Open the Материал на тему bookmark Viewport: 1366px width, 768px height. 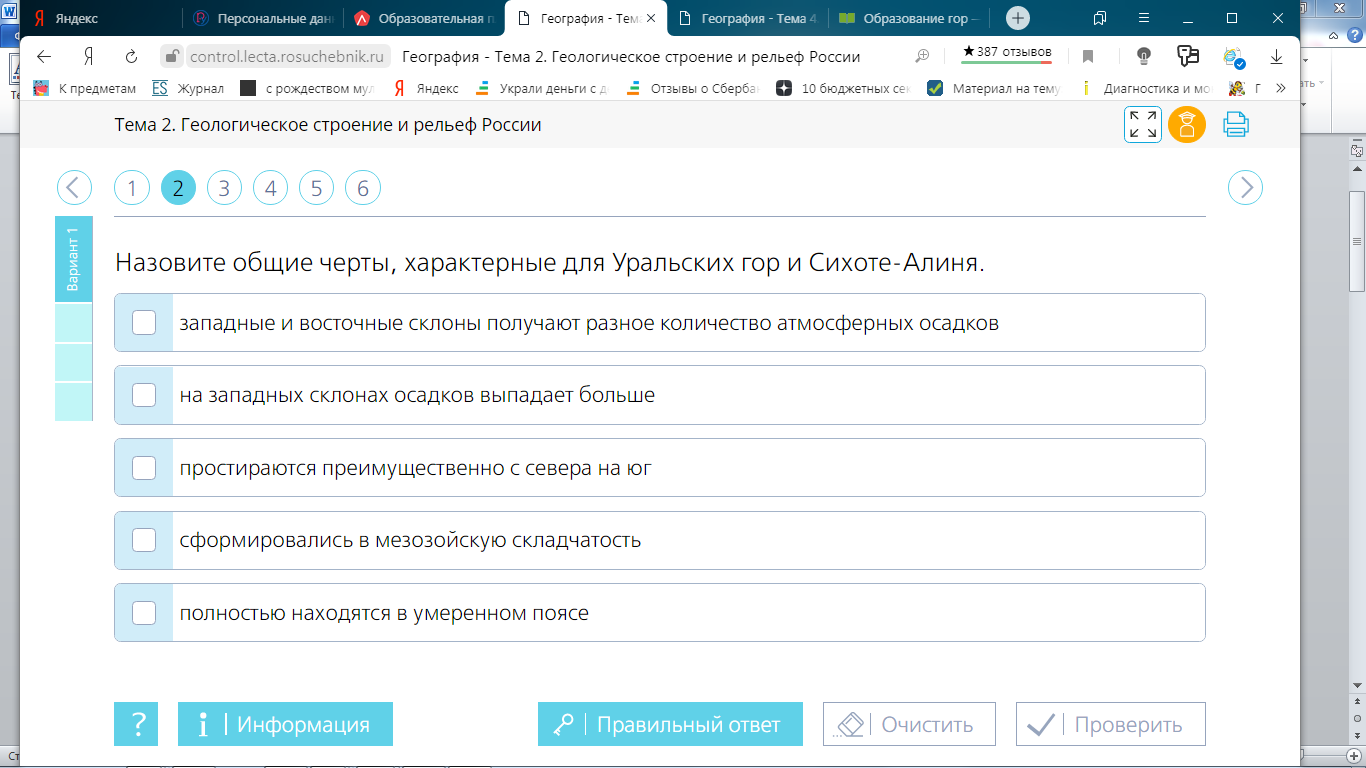pos(994,88)
